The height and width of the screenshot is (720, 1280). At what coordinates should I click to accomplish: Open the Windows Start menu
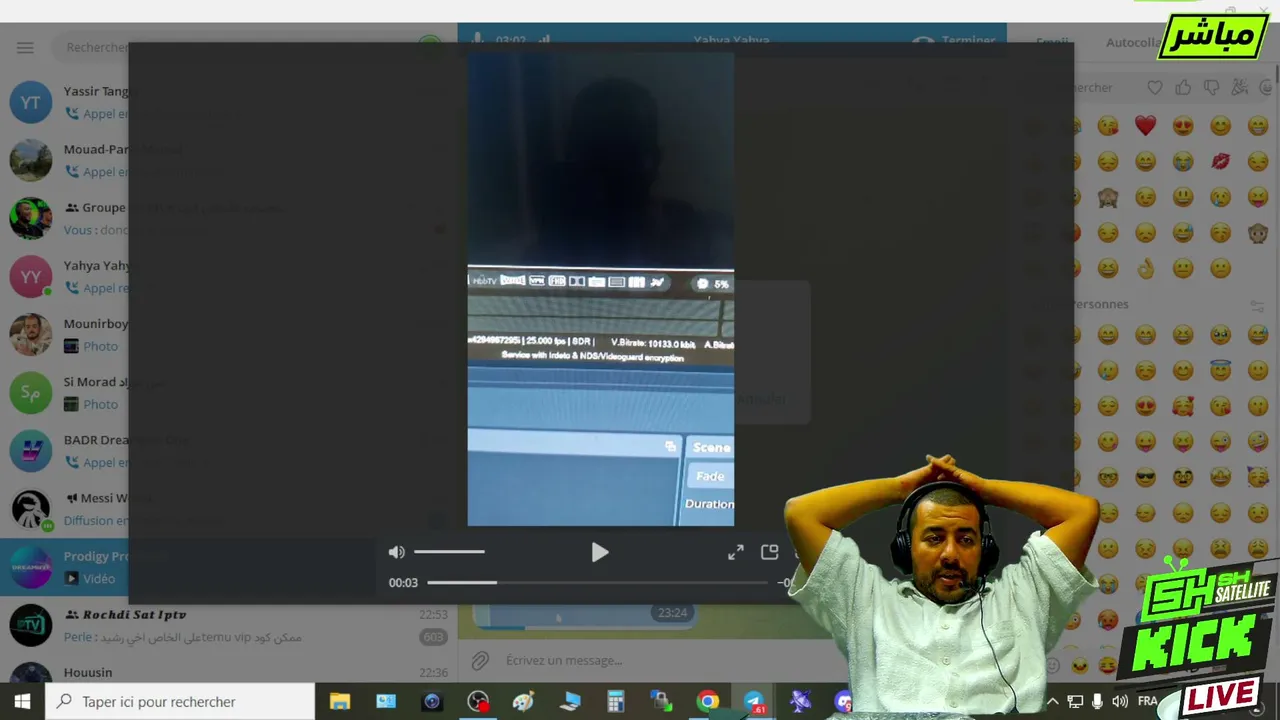pos(22,701)
